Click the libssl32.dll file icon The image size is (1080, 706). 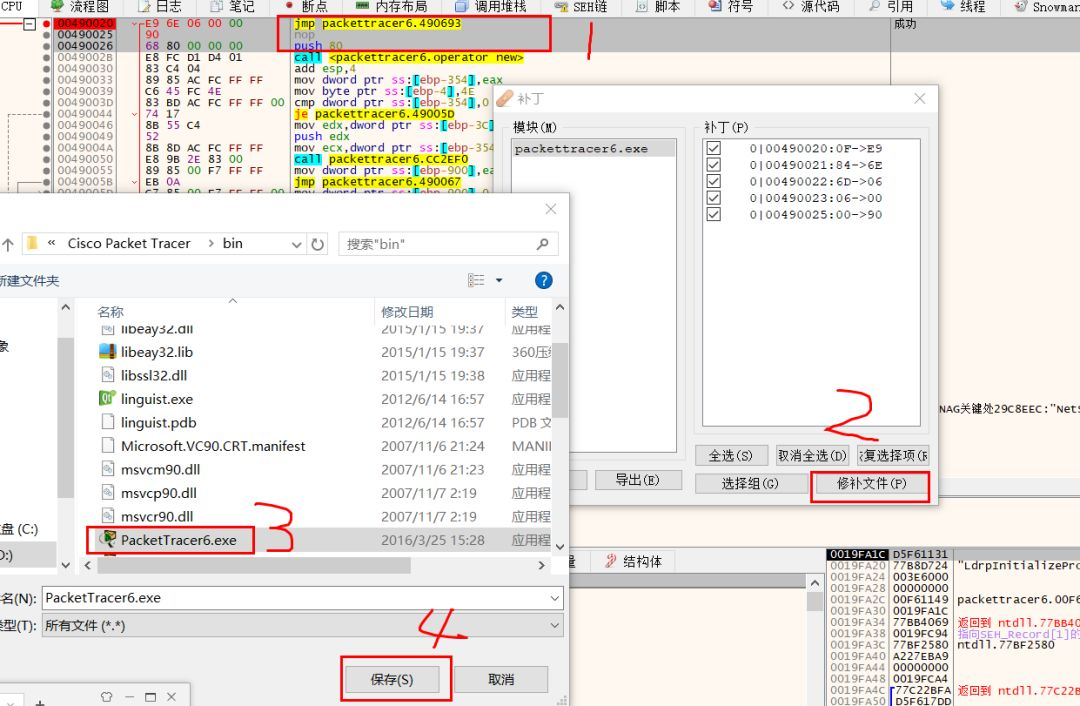pyautogui.click(x=107, y=375)
